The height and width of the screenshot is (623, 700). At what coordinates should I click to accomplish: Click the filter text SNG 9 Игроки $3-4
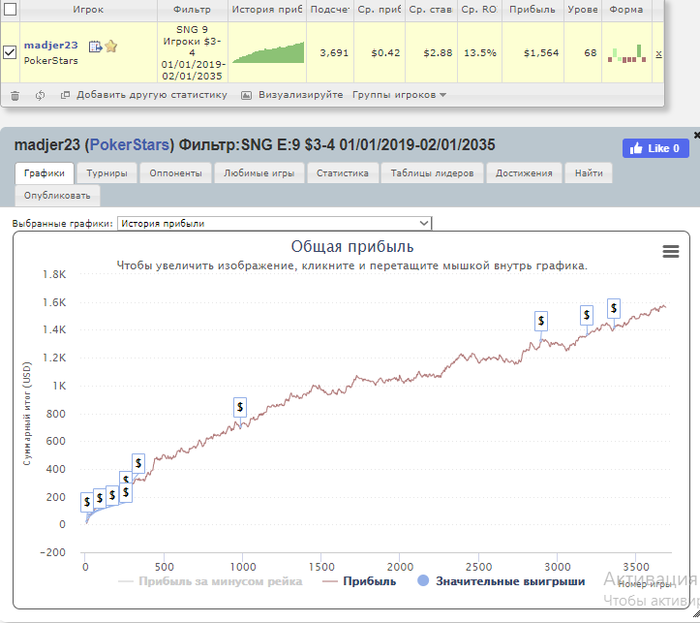tap(192, 41)
